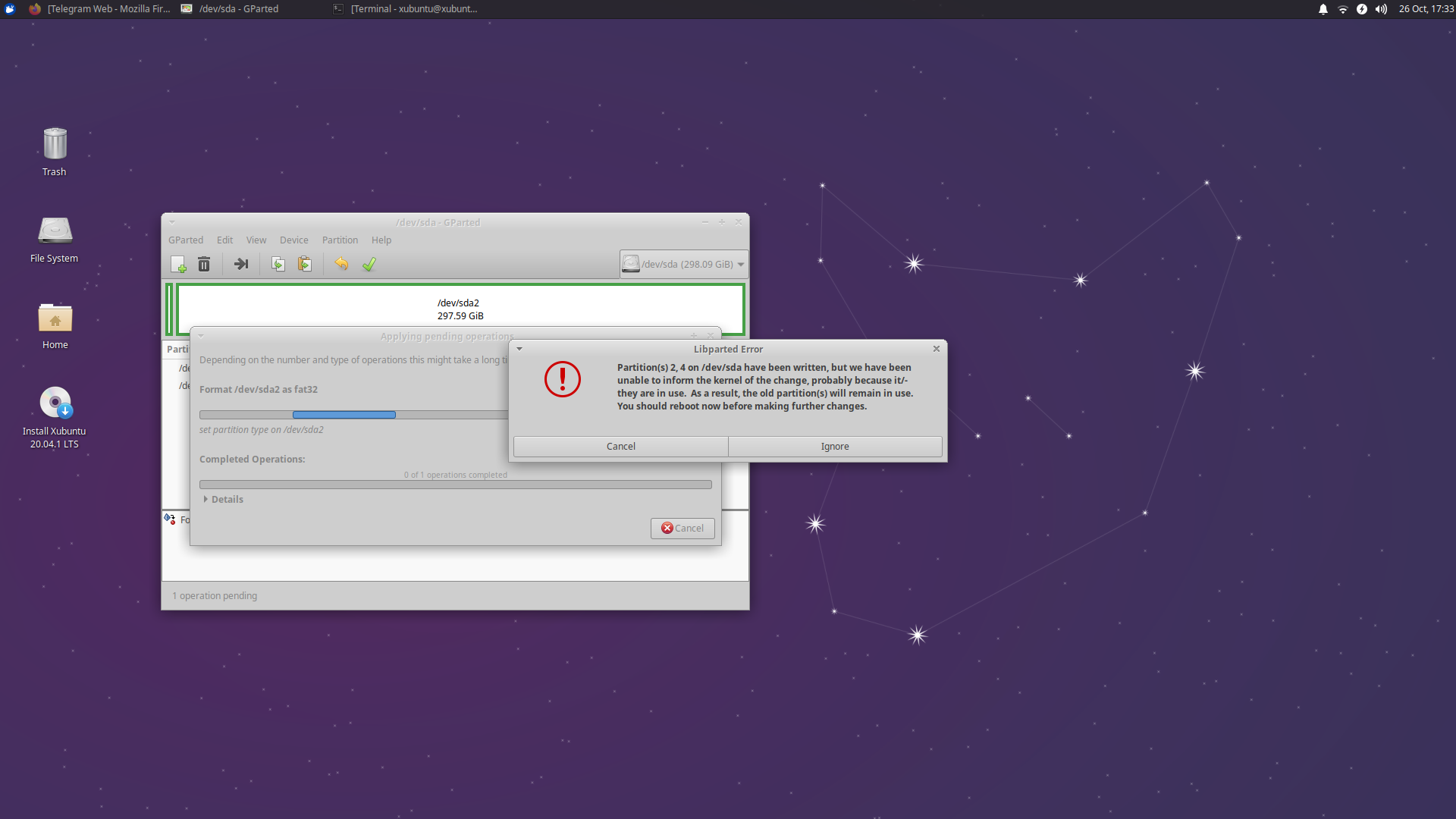This screenshot has width=1456, height=819.
Task: Click the notifications bell tray icon
Action: (1323, 9)
